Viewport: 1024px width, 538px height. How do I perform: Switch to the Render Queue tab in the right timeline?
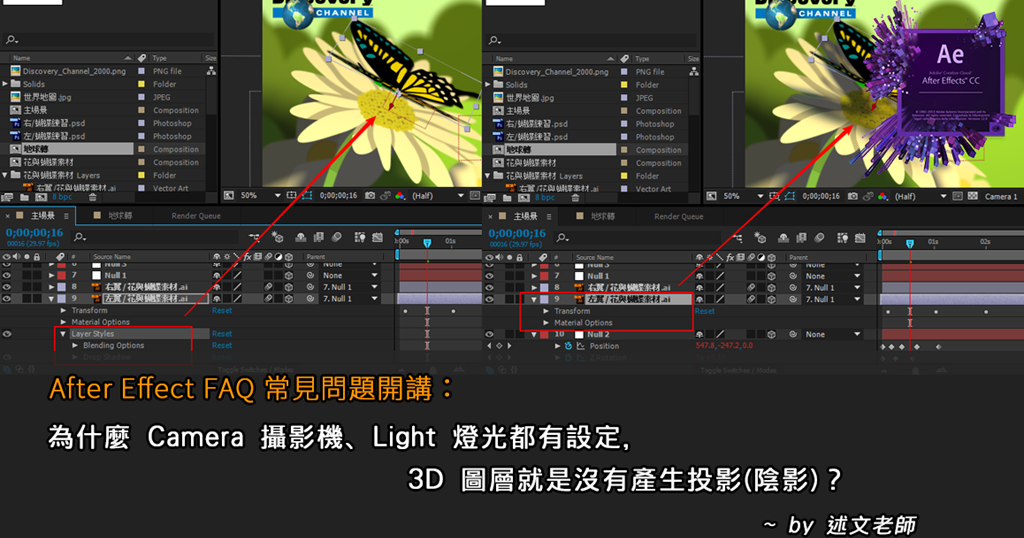pos(679,216)
